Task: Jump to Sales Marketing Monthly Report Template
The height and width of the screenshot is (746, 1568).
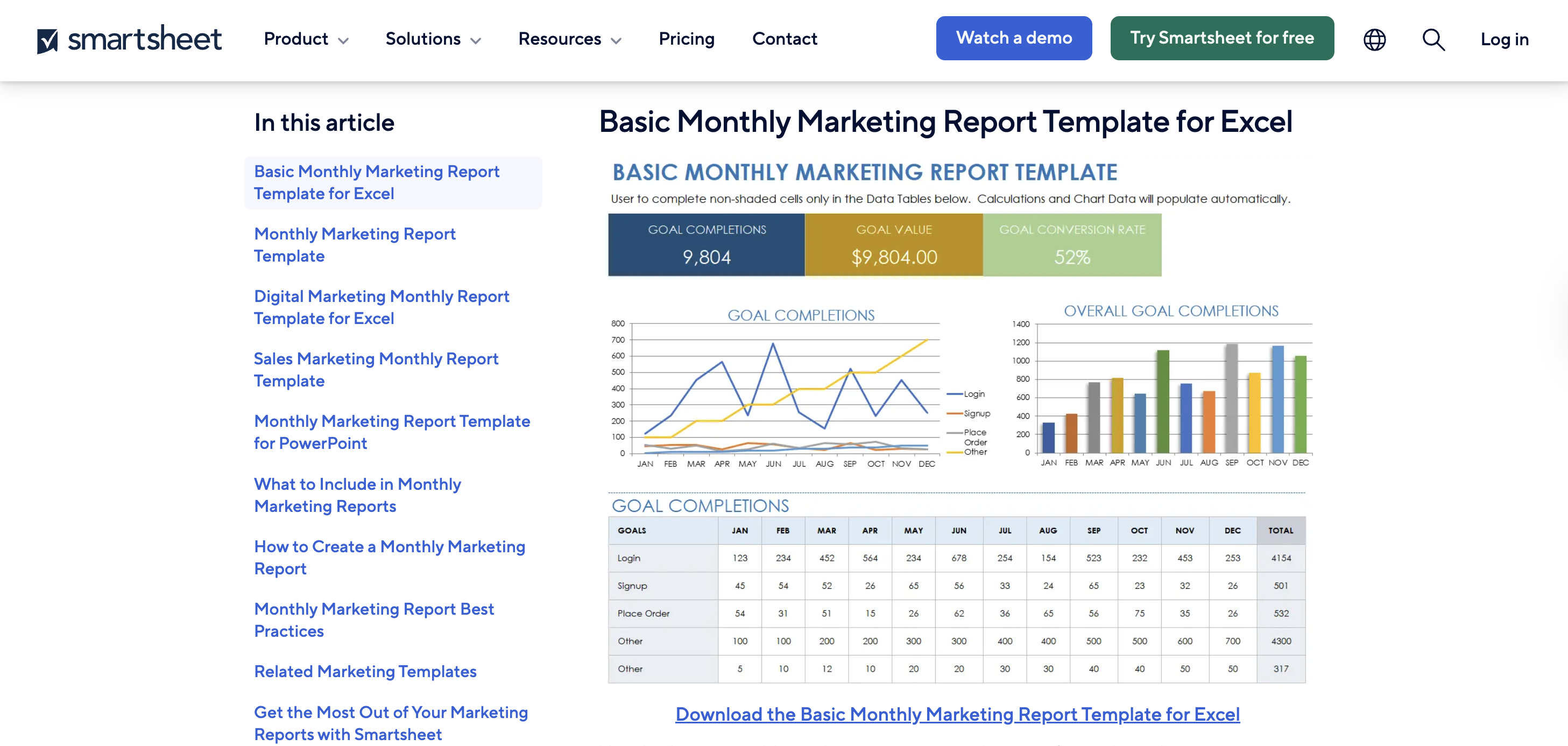Action: (376, 370)
